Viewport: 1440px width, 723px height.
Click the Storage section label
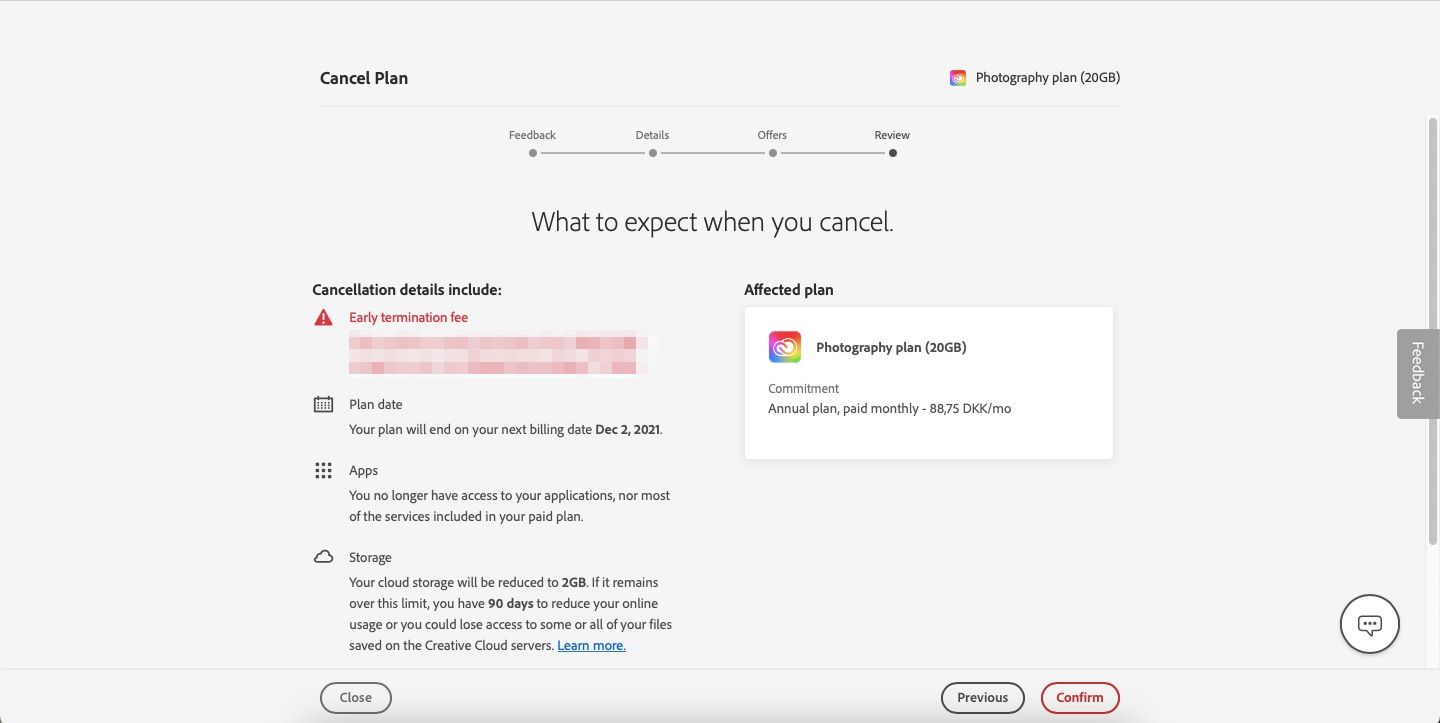point(370,557)
